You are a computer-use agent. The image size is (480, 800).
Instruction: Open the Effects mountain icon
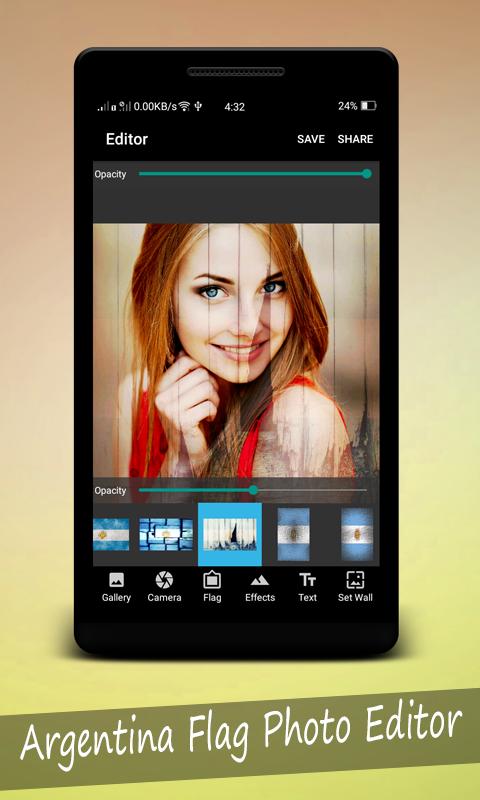[260, 581]
